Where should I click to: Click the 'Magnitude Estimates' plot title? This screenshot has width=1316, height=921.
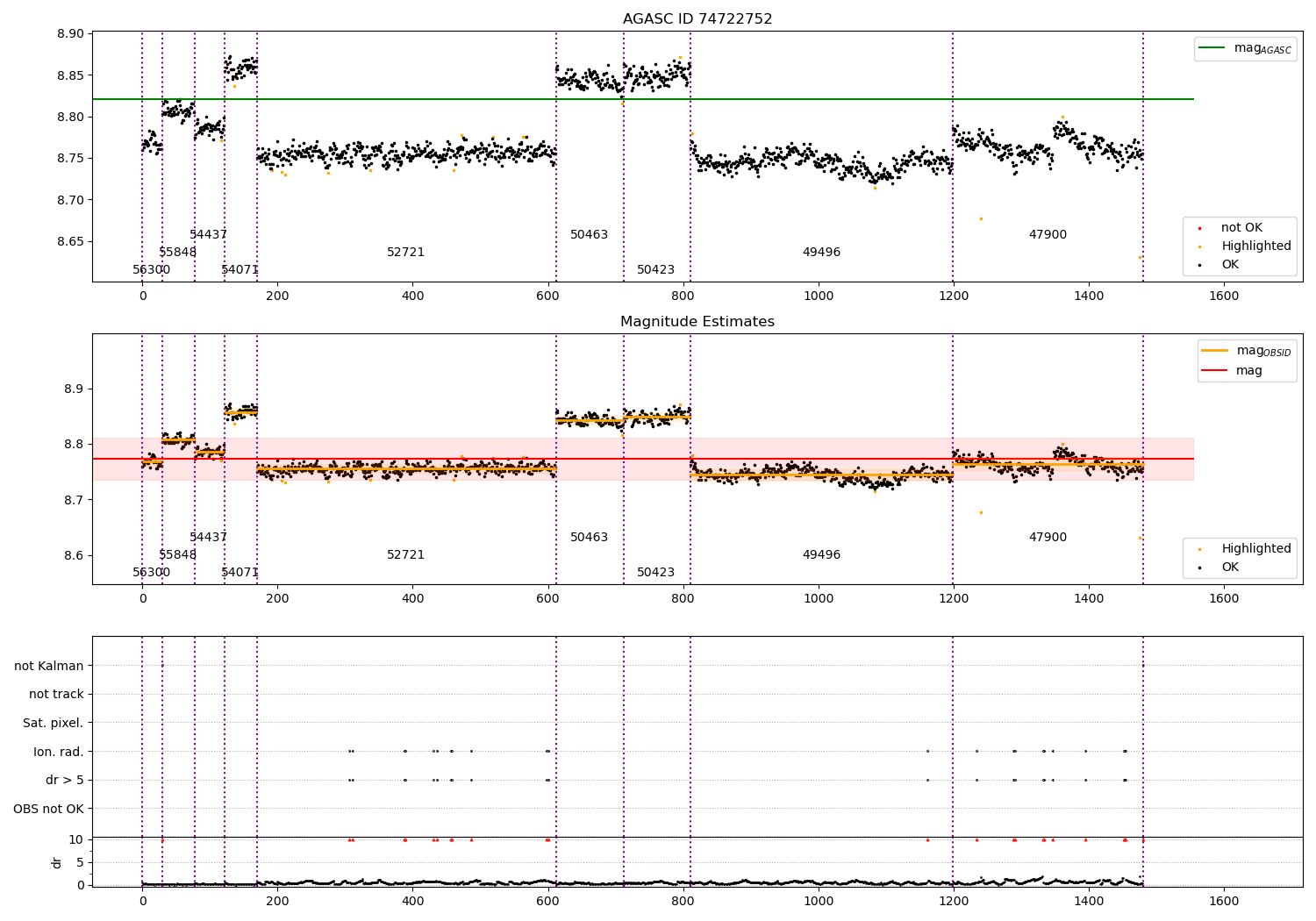(697, 322)
